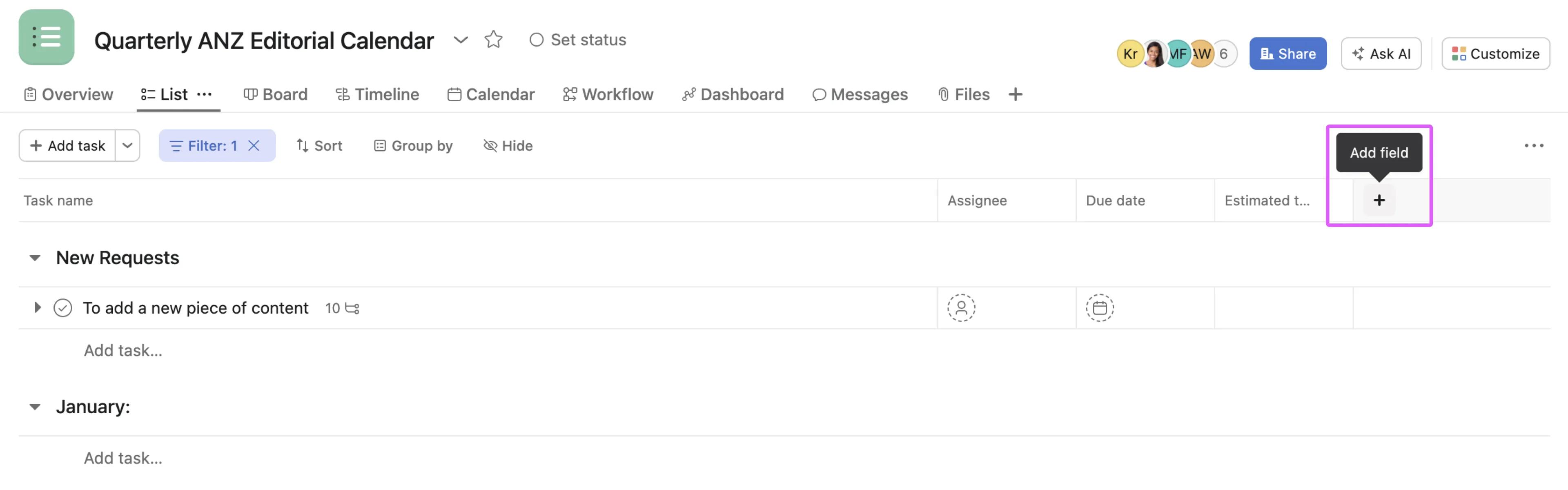Click the Add field plus icon

tap(1379, 200)
